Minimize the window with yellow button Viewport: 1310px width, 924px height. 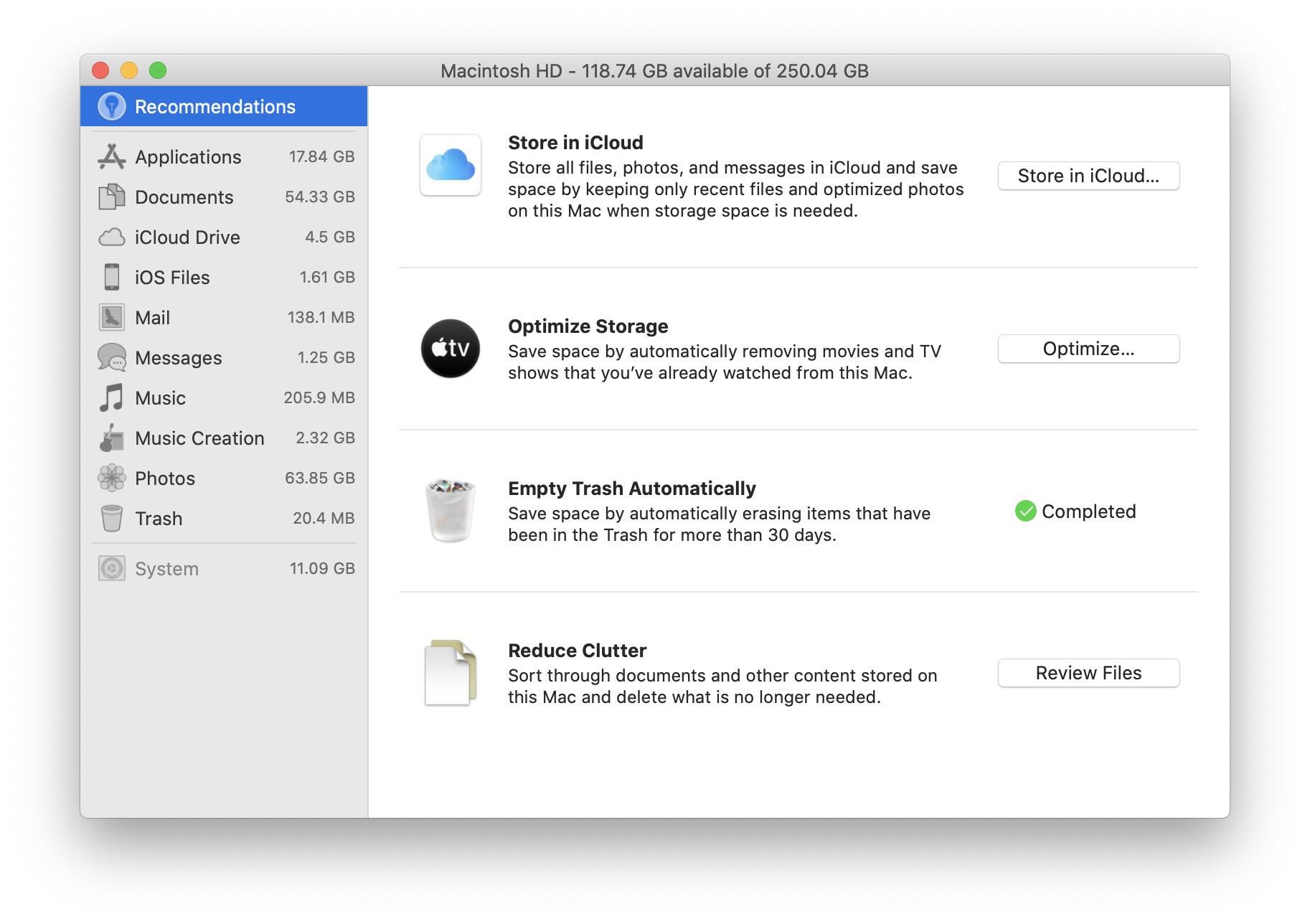(x=129, y=70)
